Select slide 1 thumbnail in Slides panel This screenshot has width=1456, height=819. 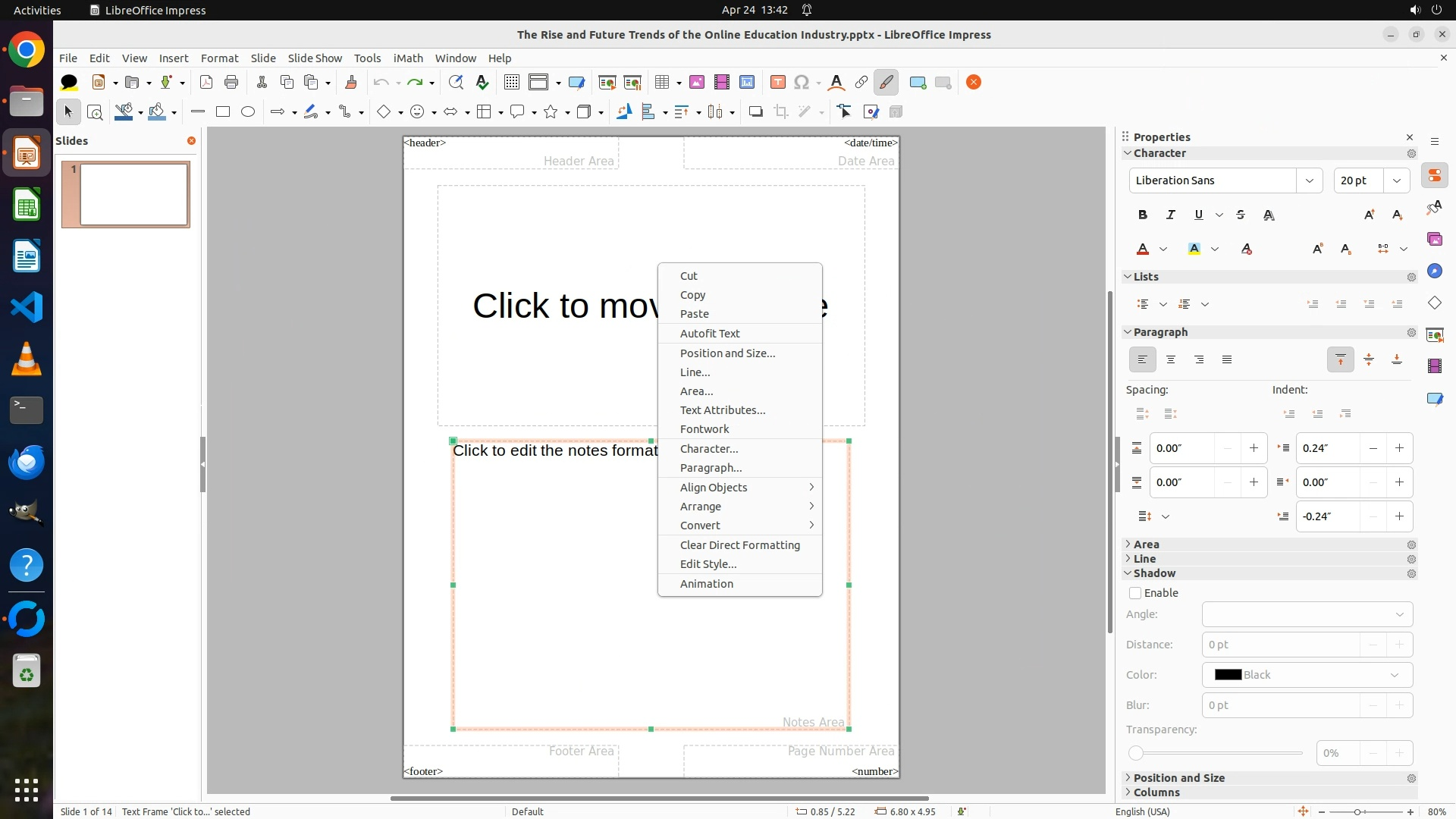tap(133, 195)
